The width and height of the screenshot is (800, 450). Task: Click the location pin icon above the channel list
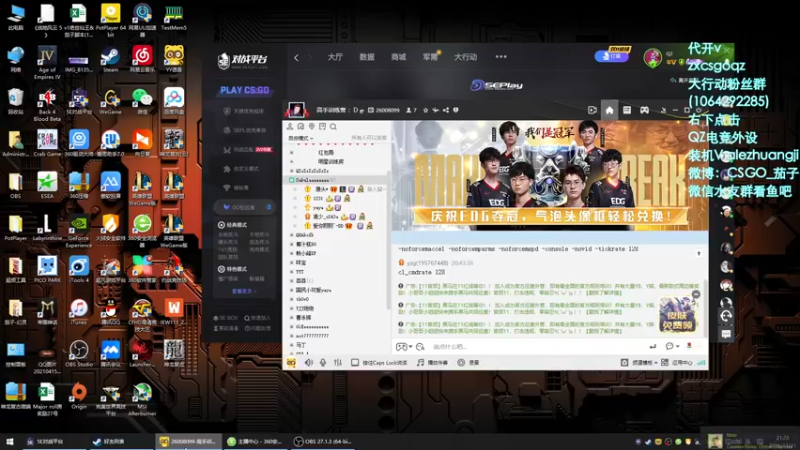click(x=311, y=127)
